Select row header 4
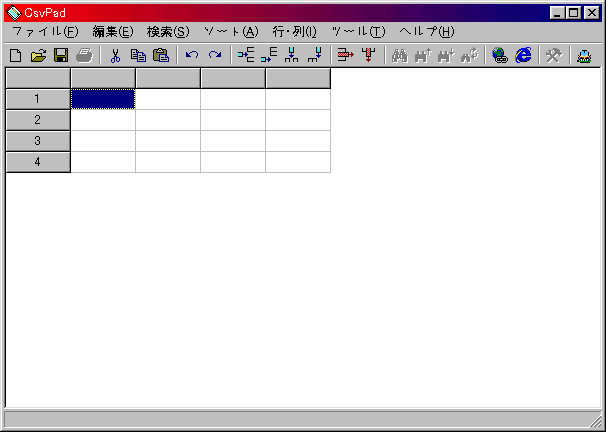This screenshot has width=606, height=432. [x=38, y=162]
